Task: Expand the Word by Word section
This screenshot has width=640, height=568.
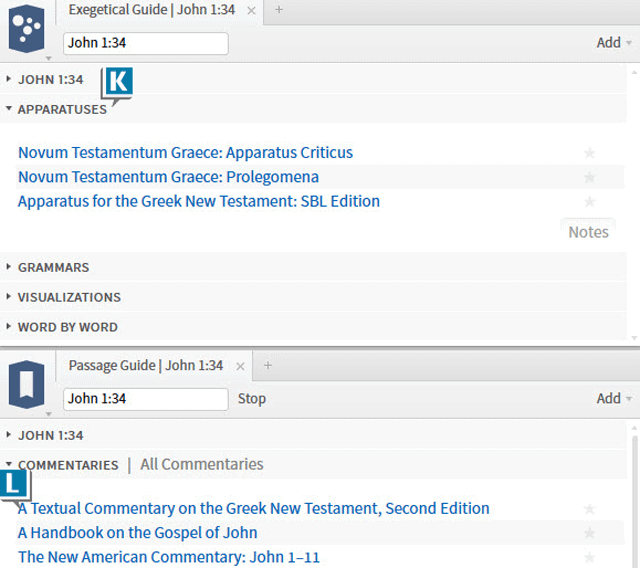Action: pos(68,327)
